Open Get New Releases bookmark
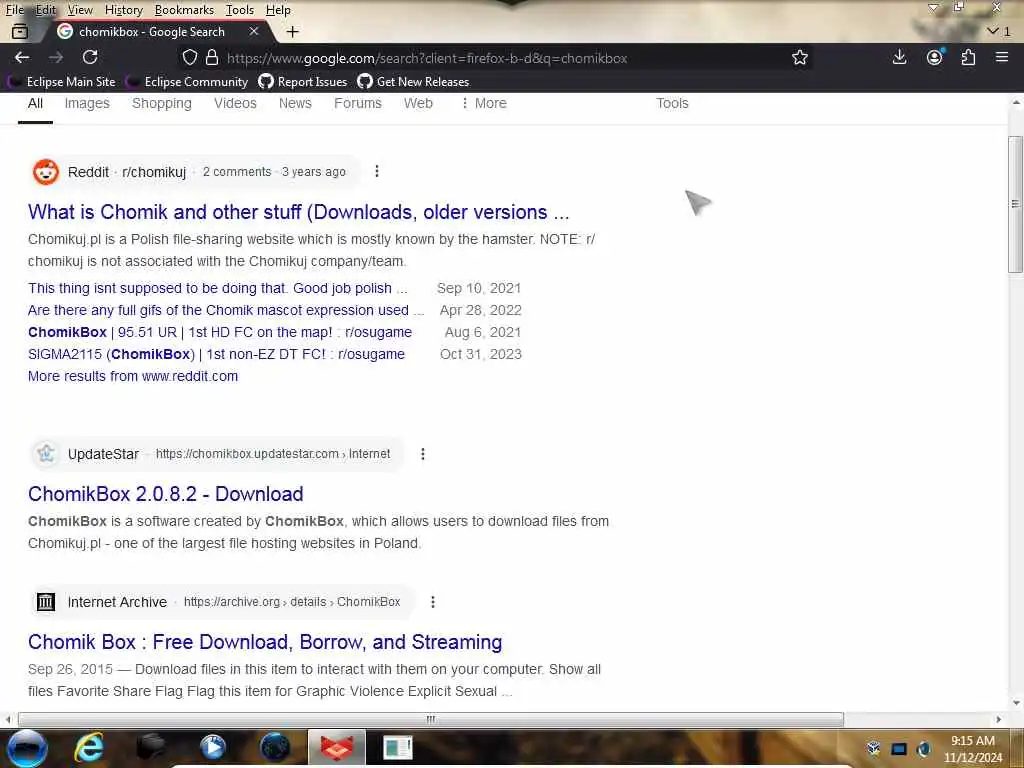The height and width of the screenshot is (768, 1024). [x=413, y=82]
